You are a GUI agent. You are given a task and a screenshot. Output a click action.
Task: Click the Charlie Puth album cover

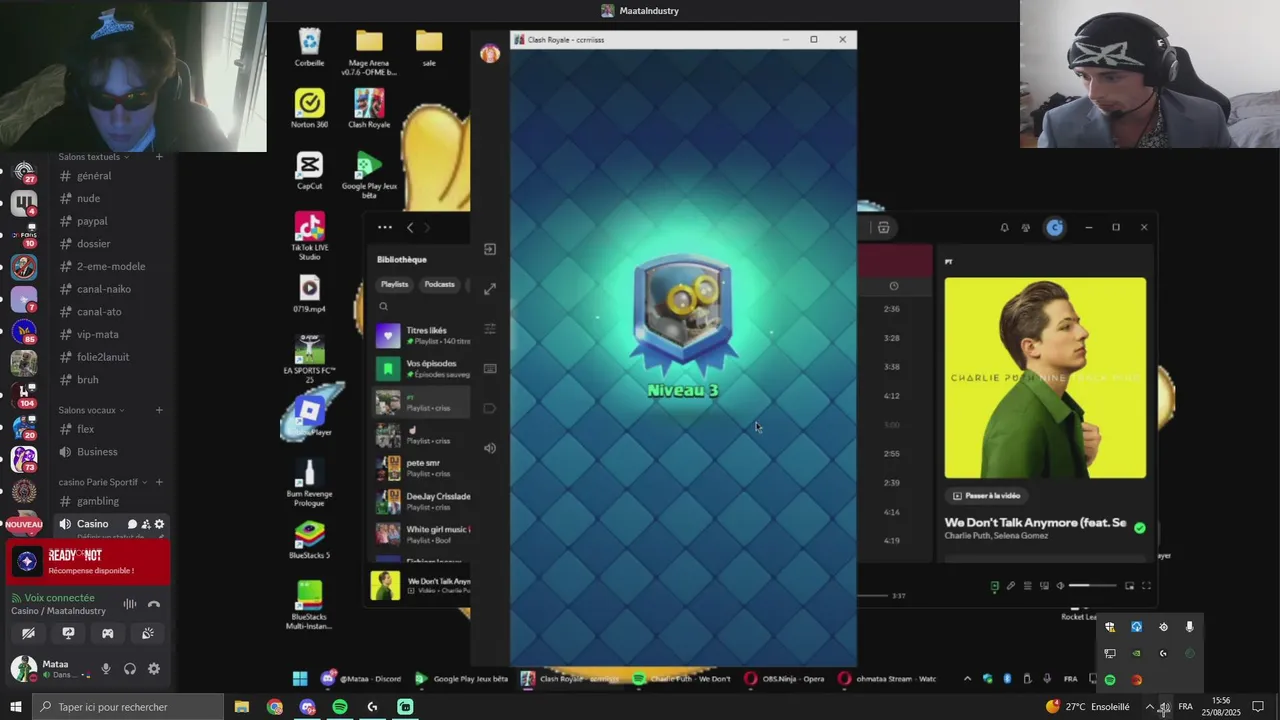pos(1045,378)
